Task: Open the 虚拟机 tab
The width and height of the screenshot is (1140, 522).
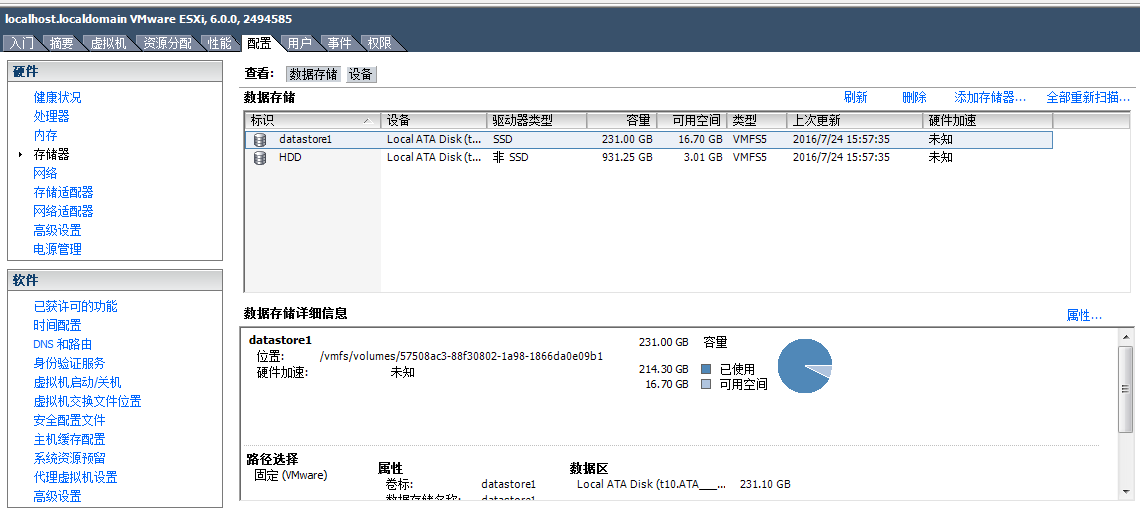Action: click(x=108, y=44)
